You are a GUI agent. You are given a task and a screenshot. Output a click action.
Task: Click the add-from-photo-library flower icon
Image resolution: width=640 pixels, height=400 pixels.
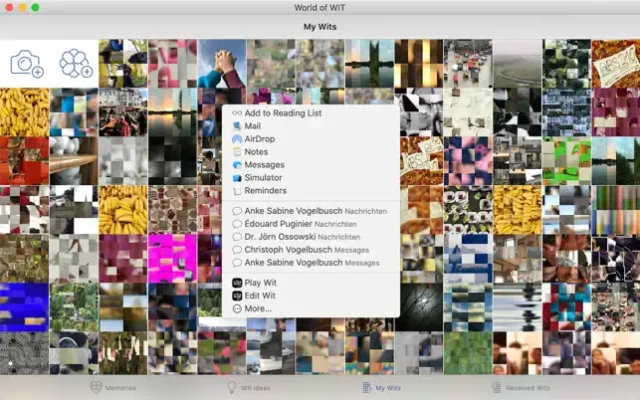74,64
